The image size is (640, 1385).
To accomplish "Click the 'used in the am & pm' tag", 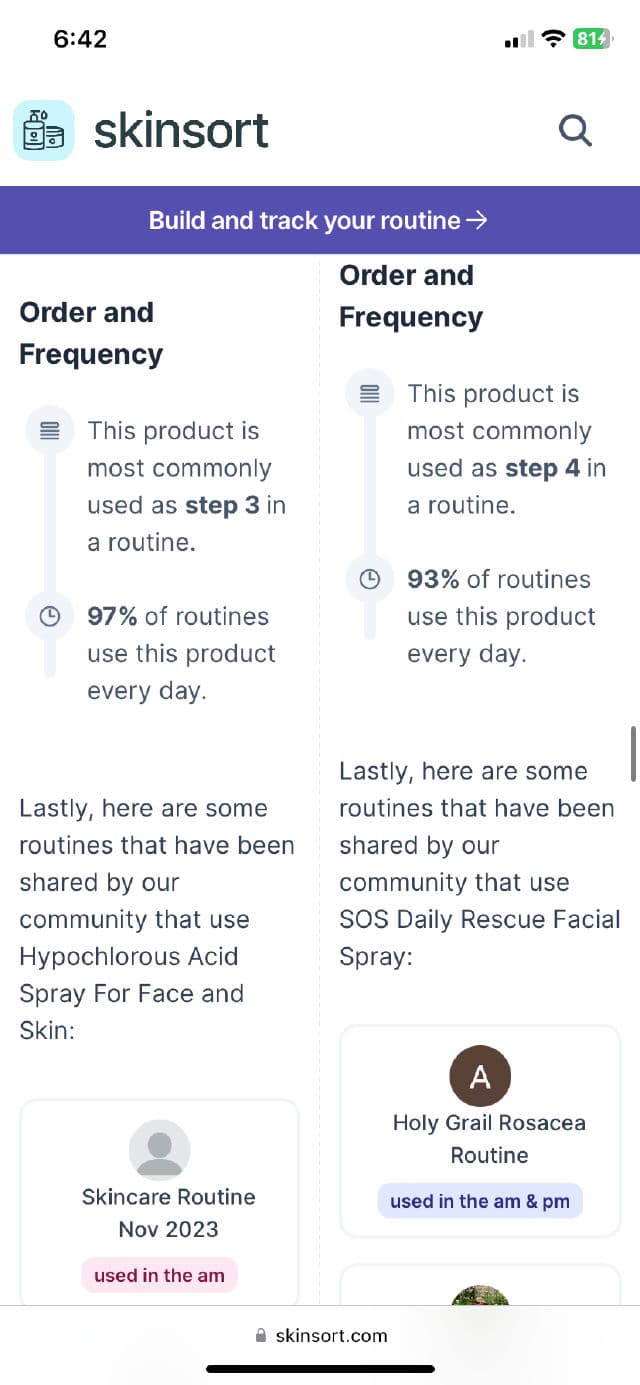I will point(479,1201).
